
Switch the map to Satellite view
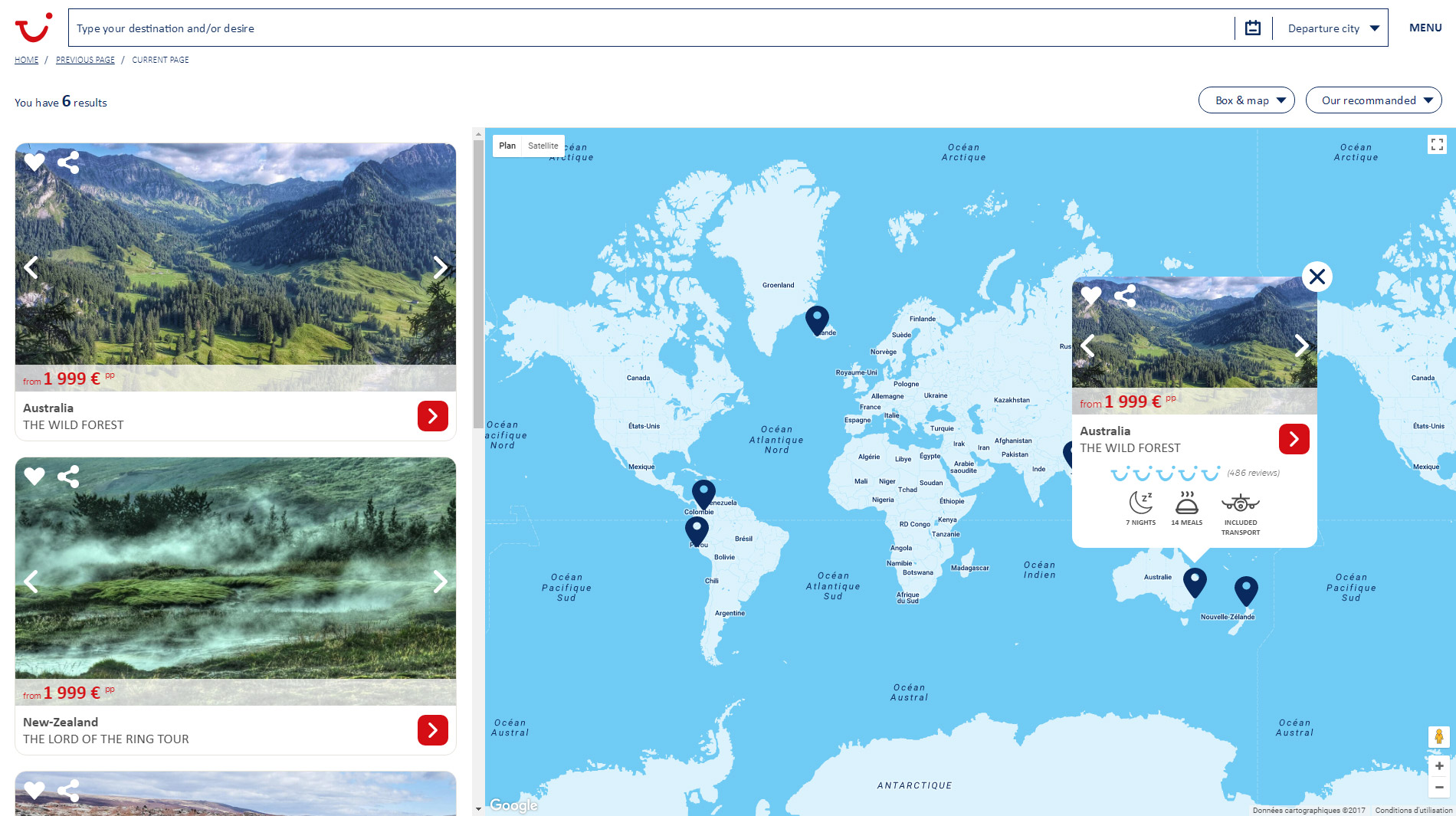tap(543, 146)
